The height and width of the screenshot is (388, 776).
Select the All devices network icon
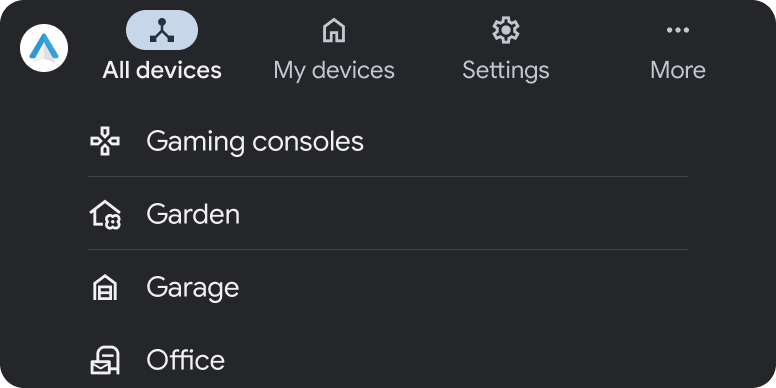[x=162, y=30]
